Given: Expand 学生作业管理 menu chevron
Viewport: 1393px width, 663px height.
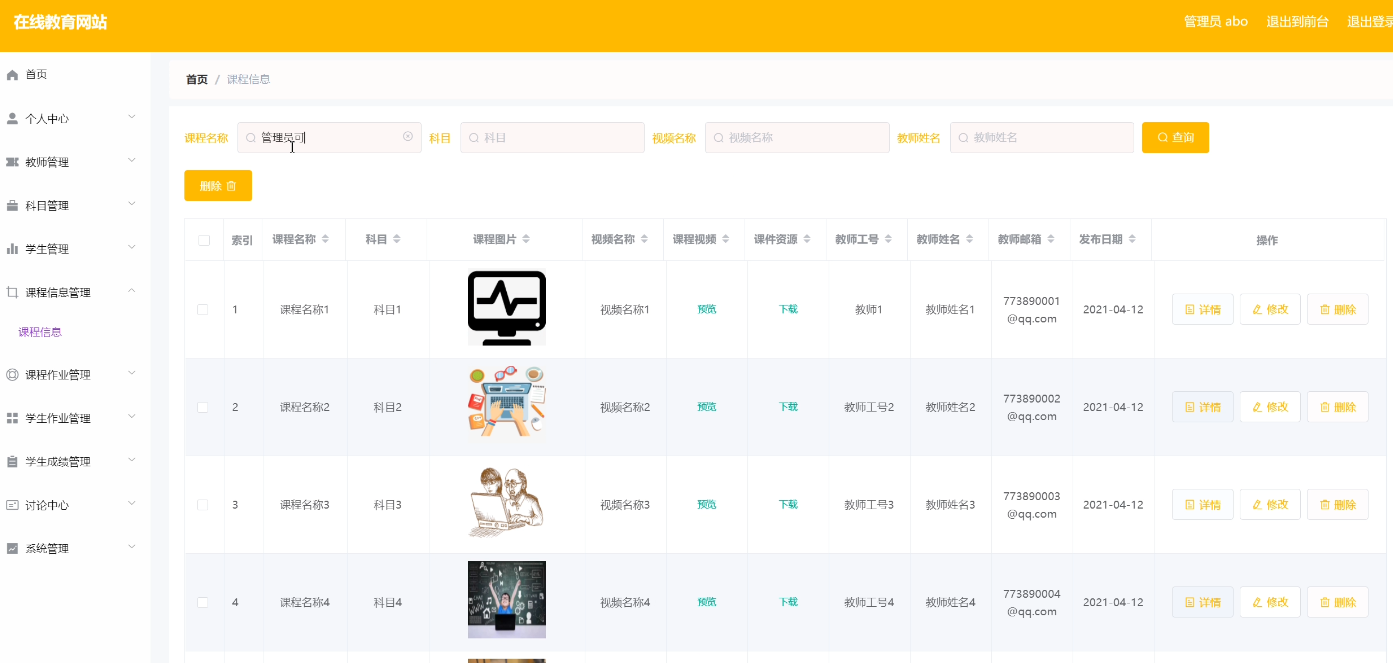Looking at the screenshot, I should (132, 417).
